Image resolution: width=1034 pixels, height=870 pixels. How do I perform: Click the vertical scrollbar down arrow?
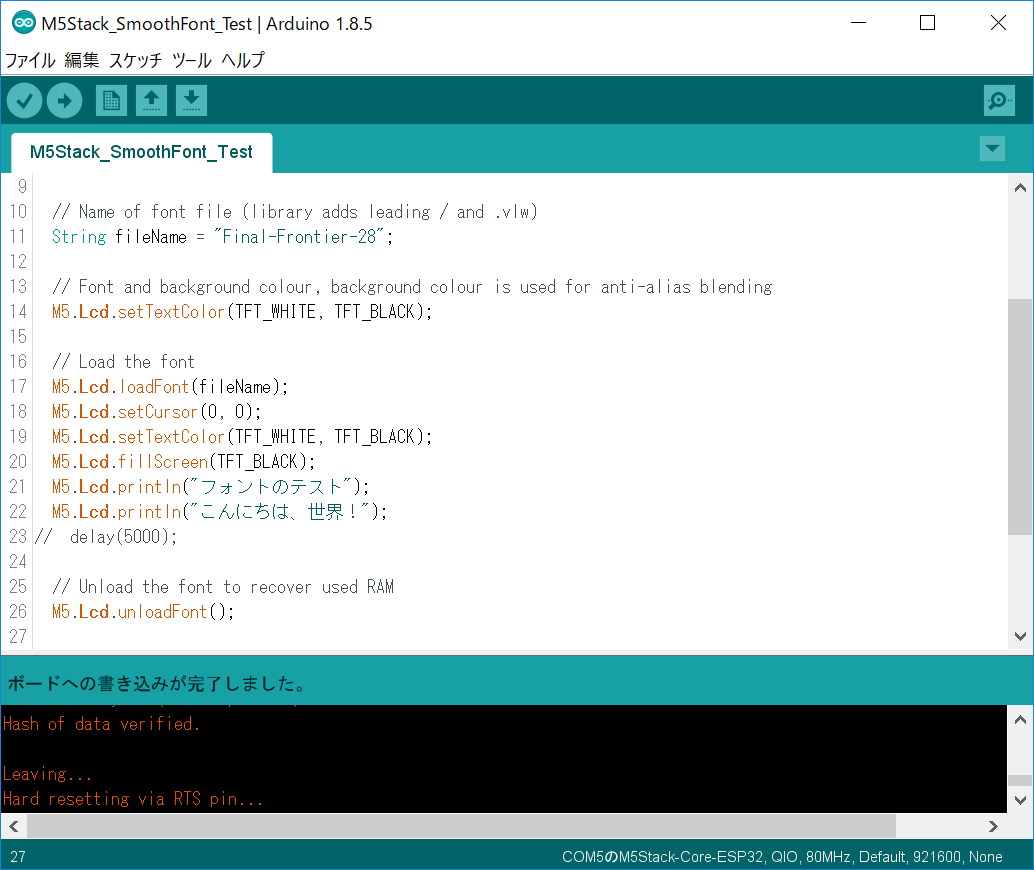1020,635
